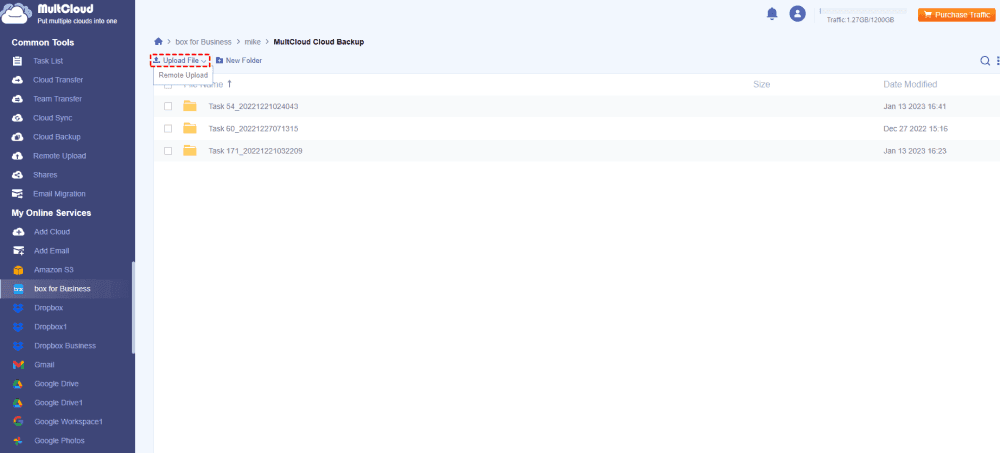Select the Remote Upload sidebar icon
1000x453 pixels.
[x=18, y=156]
